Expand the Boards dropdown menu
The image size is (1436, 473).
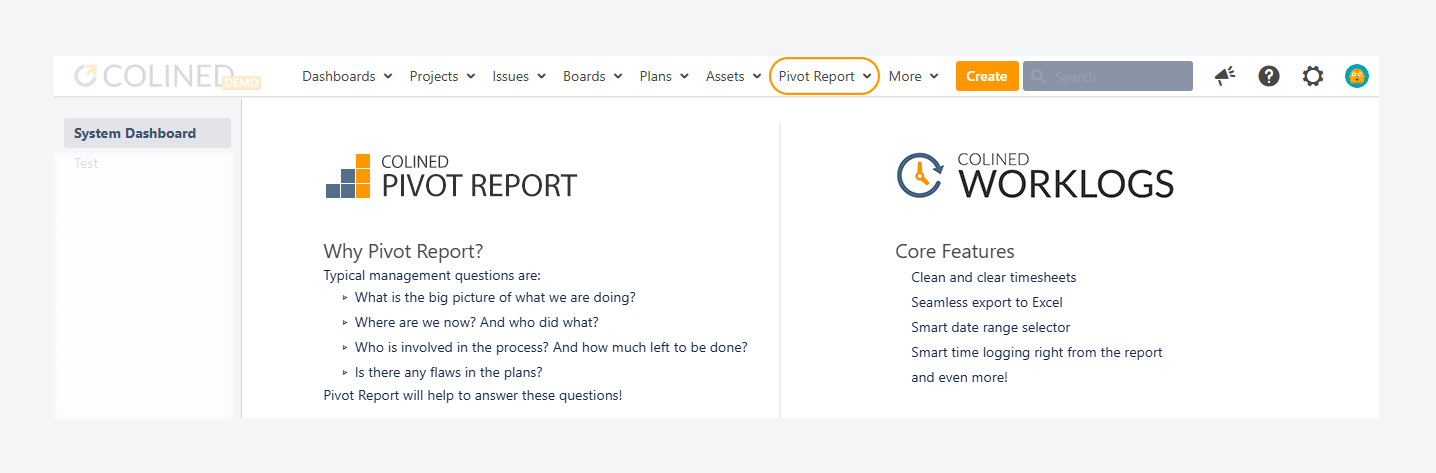(593, 76)
